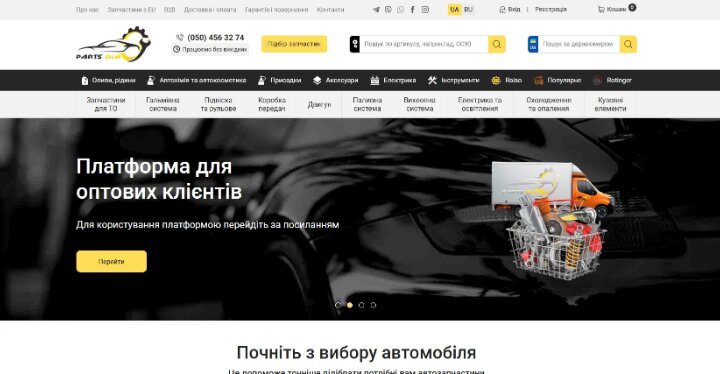Open the Facebook page icon
The height and width of the screenshot is (374, 720).
point(413,10)
